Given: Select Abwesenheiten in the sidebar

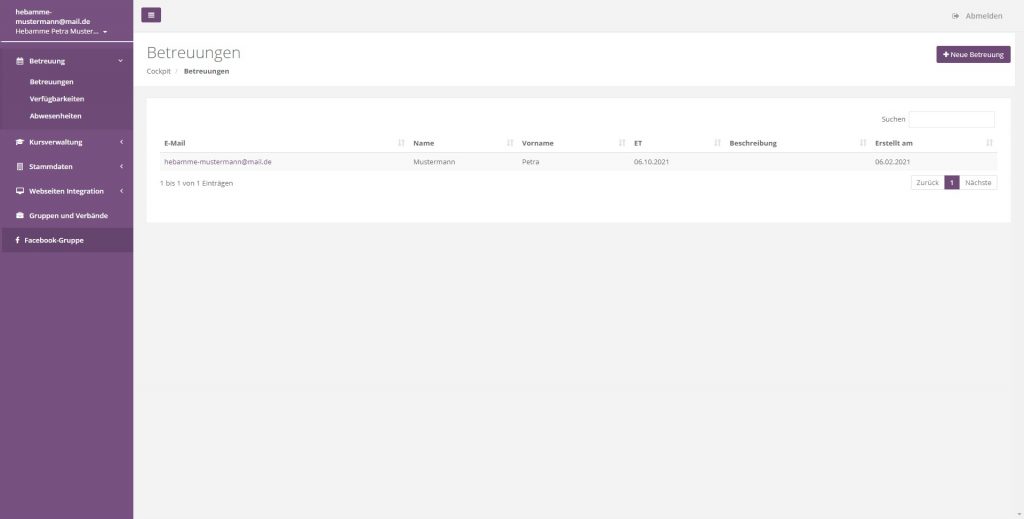Looking at the screenshot, I should 56,116.
